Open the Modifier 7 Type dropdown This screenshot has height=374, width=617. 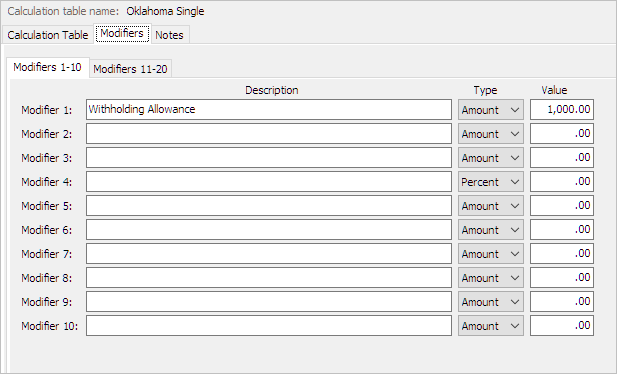(491, 254)
